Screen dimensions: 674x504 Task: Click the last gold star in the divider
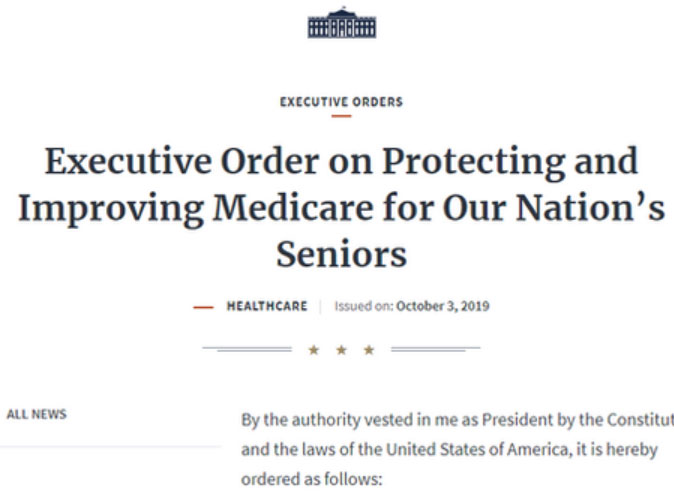coord(369,350)
